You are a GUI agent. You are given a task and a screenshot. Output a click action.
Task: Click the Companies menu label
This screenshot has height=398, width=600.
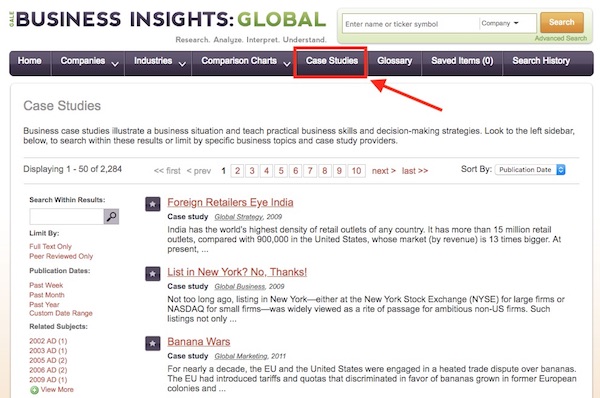[83, 60]
